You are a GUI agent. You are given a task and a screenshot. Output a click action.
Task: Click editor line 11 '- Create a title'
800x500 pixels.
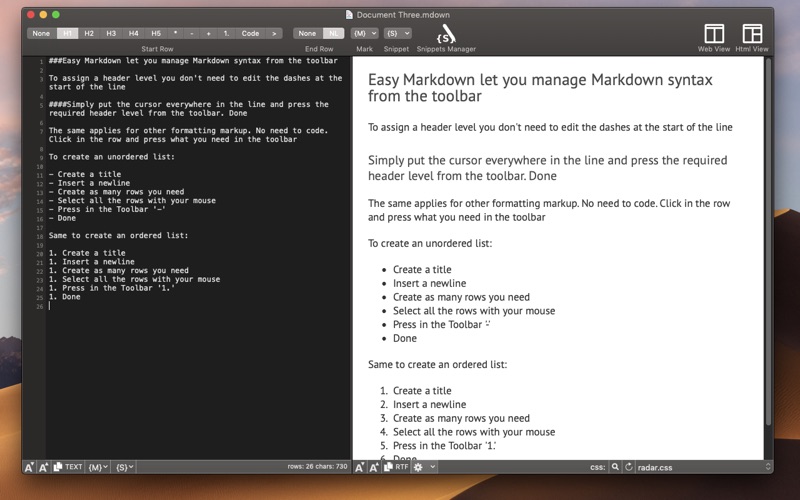pos(85,174)
